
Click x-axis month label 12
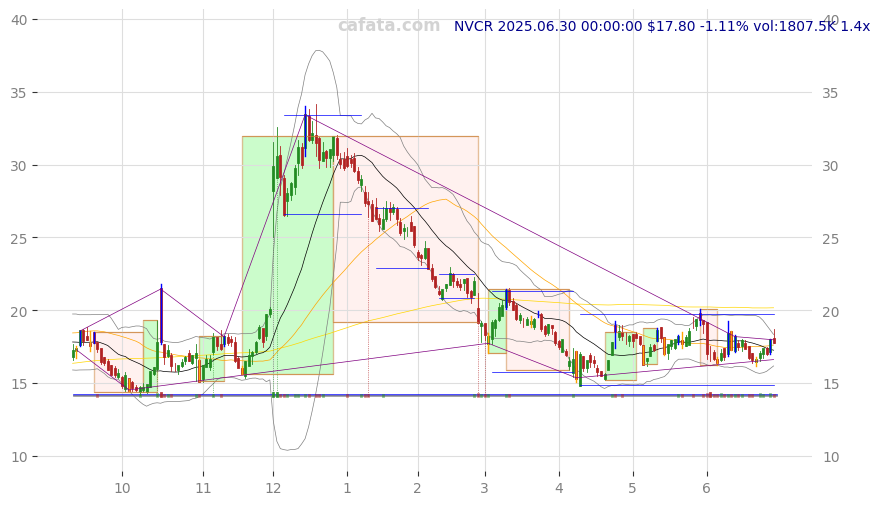coord(273,488)
